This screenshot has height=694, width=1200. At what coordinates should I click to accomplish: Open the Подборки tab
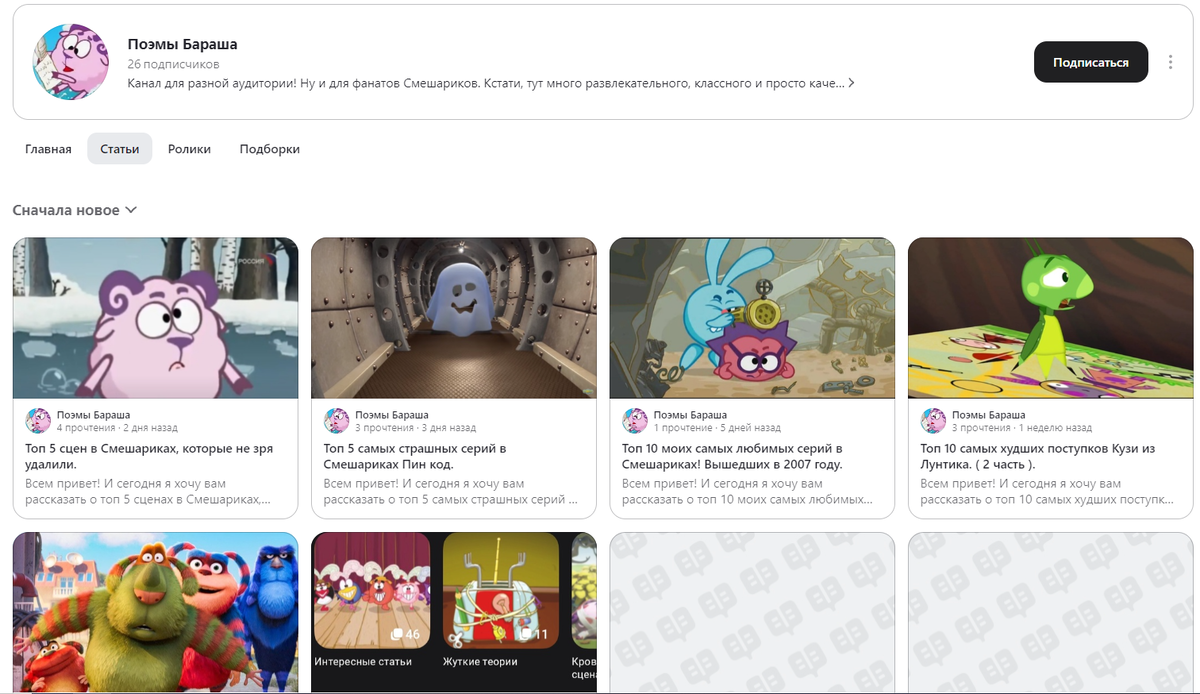(x=270, y=149)
